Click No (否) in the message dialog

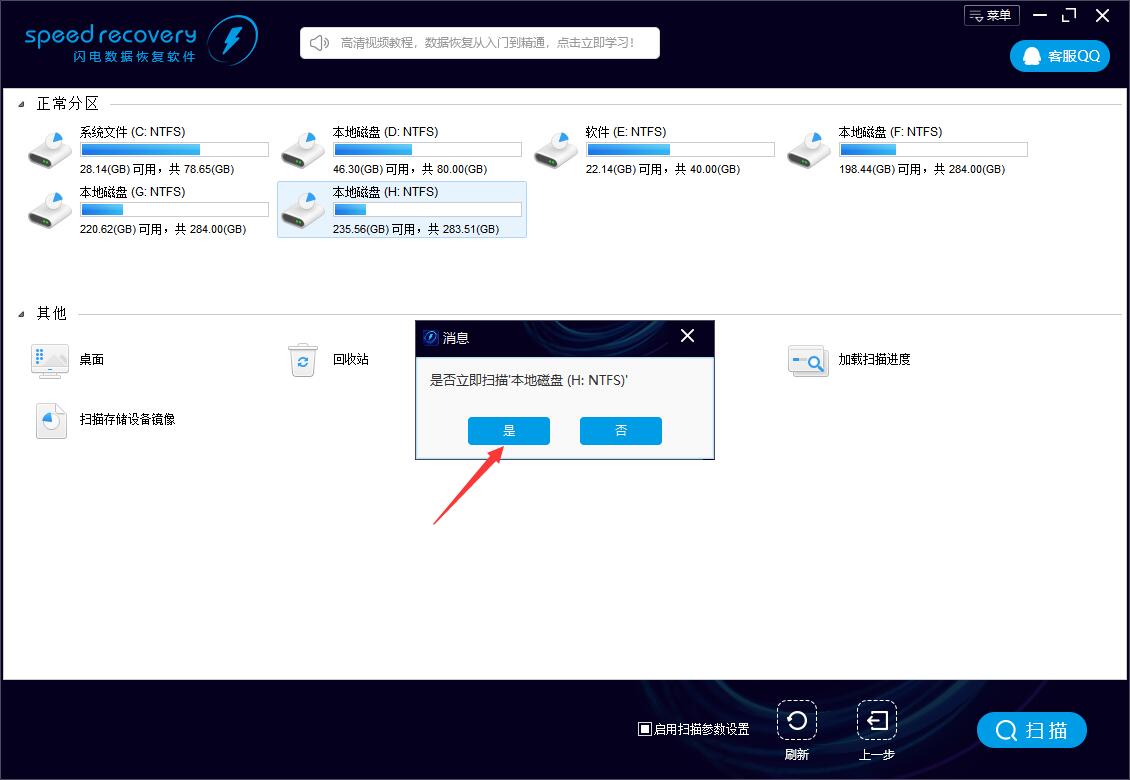point(621,431)
